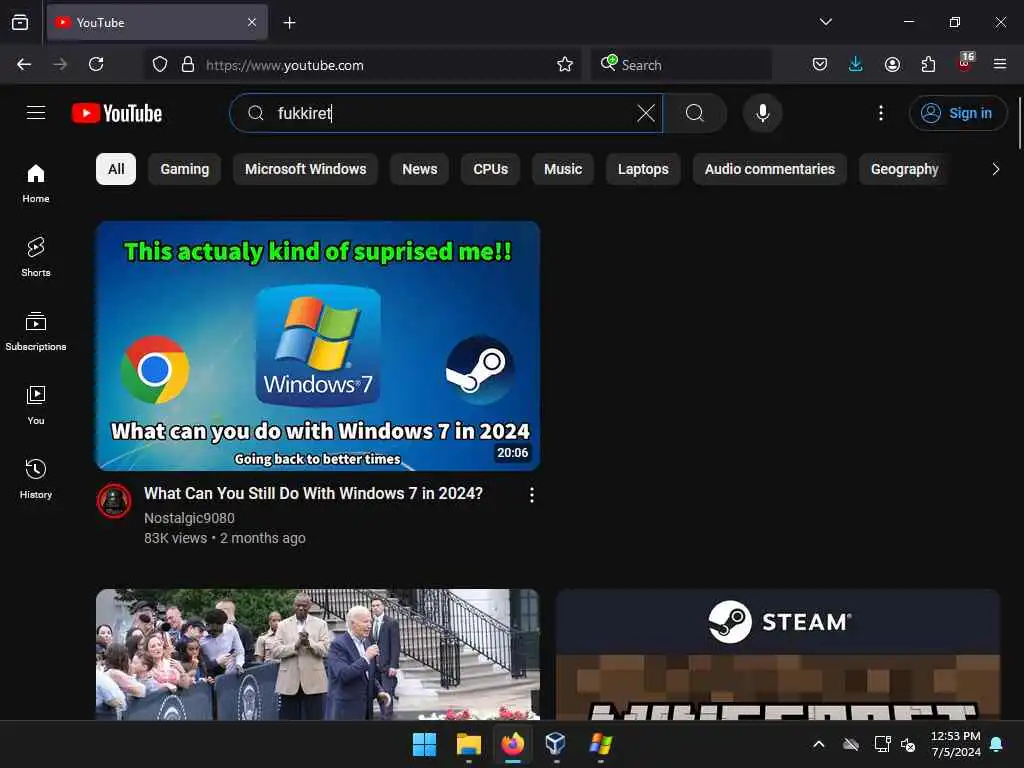Click the YouTube logo
The height and width of the screenshot is (768, 1024).
click(117, 113)
